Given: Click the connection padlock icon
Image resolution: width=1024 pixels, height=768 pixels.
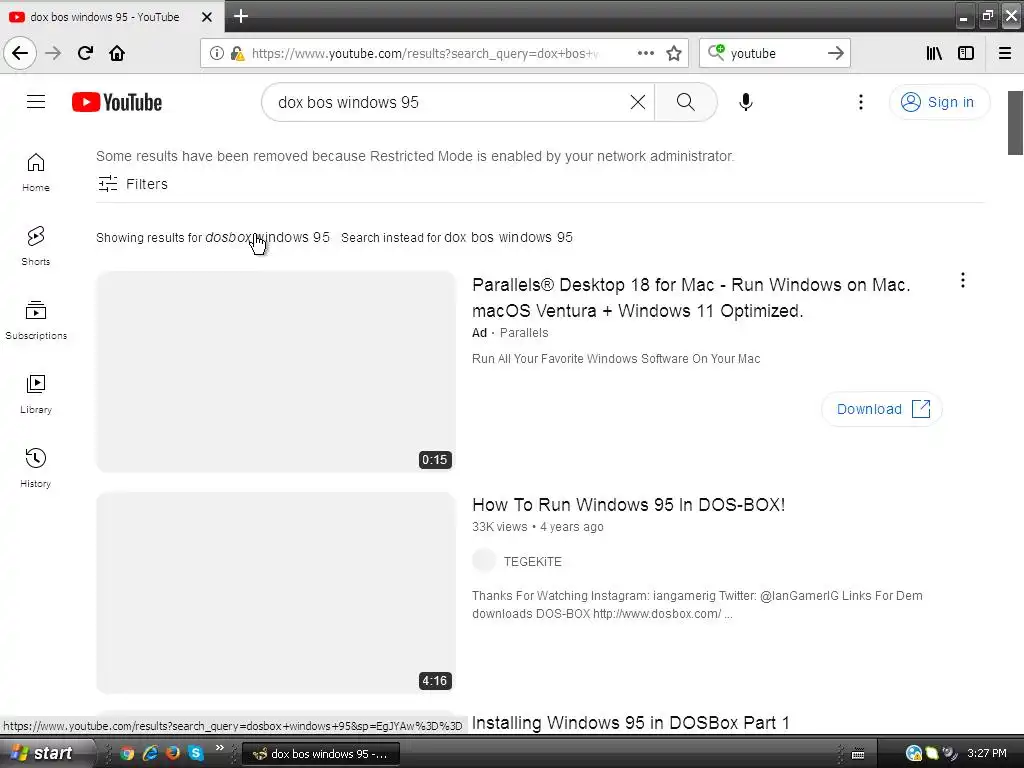Looking at the screenshot, I should [x=237, y=53].
